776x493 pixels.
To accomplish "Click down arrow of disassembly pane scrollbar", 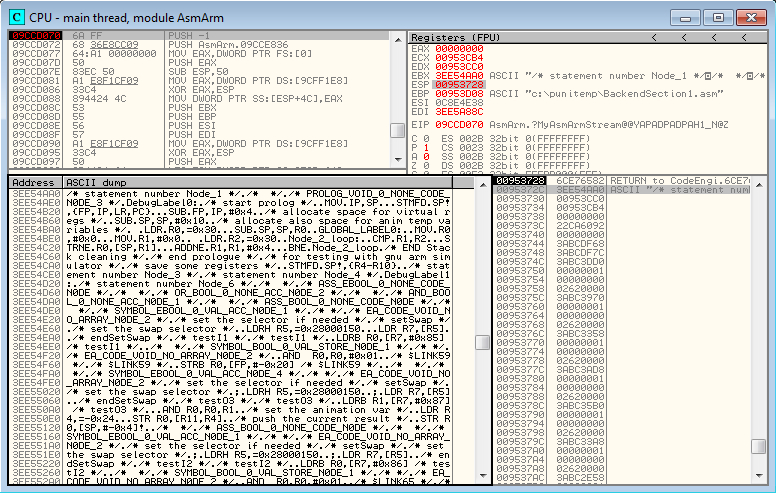I will coord(397,160).
